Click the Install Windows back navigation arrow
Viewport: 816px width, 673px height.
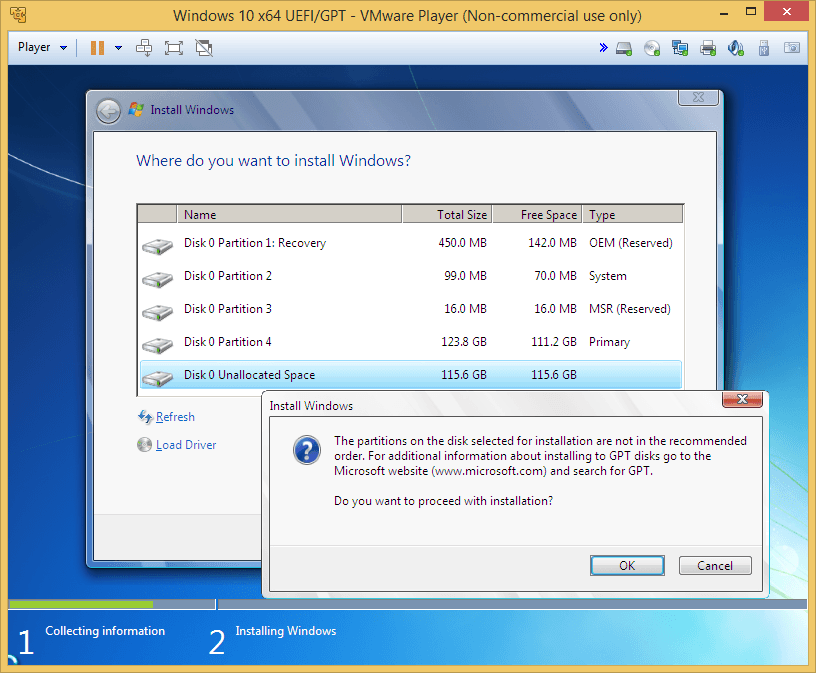click(108, 110)
